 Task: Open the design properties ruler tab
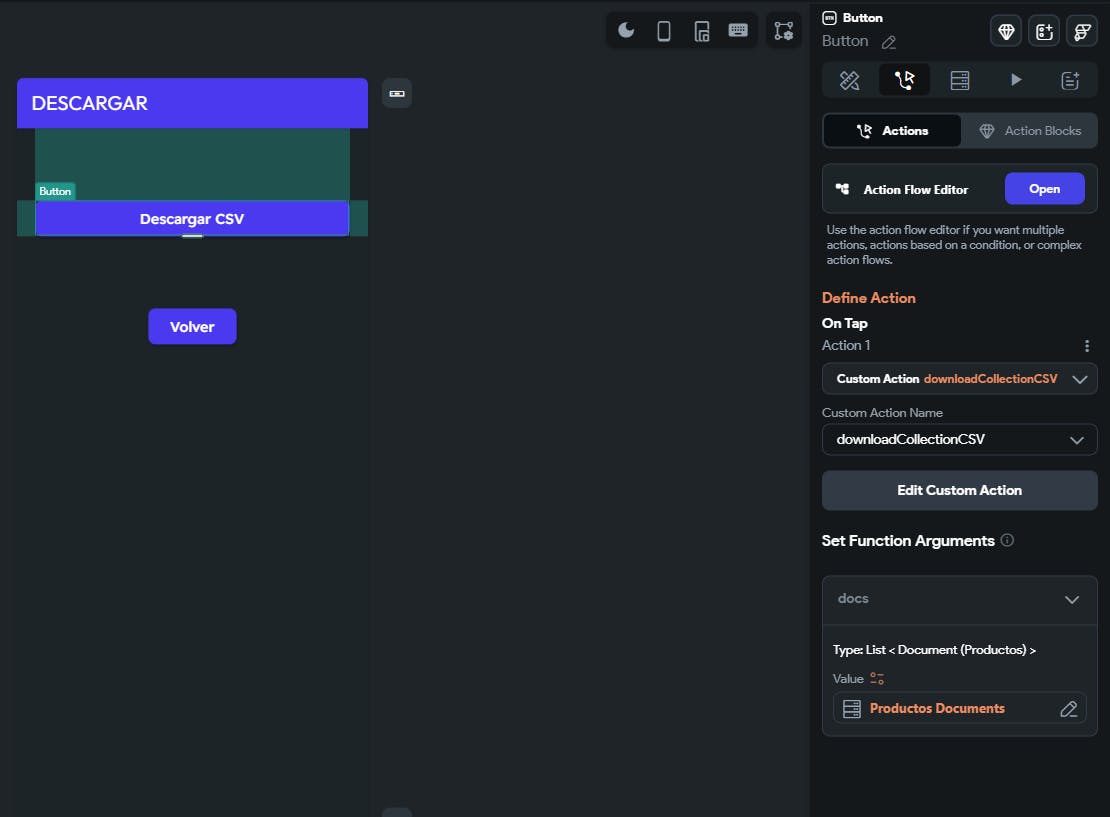coord(849,81)
